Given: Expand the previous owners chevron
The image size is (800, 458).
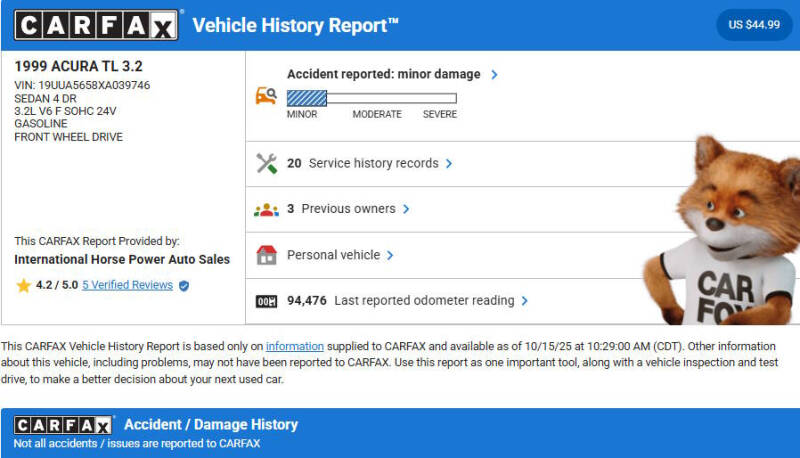Looking at the screenshot, I should [x=407, y=209].
